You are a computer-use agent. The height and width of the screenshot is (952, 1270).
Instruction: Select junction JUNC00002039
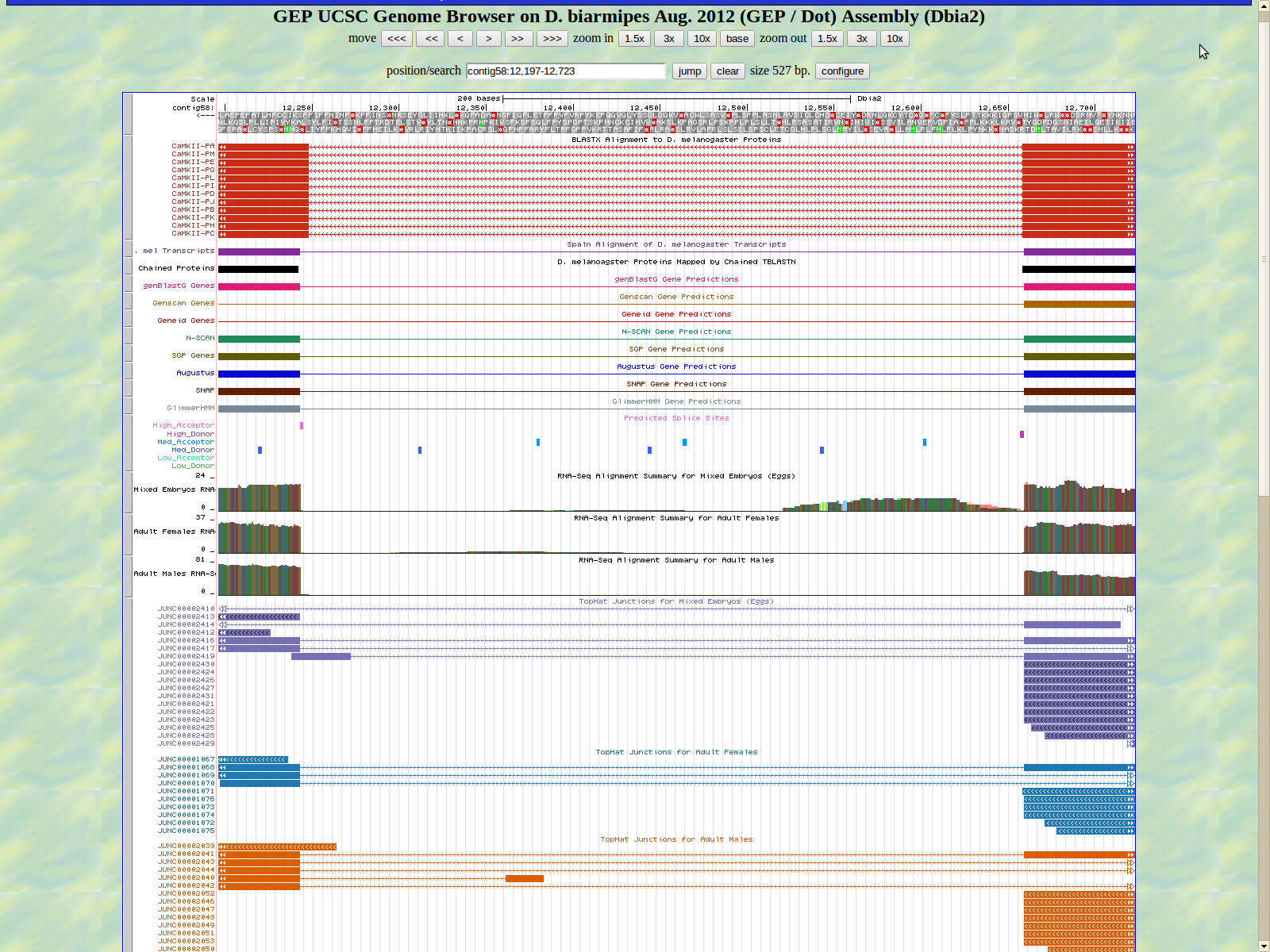tap(186, 846)
